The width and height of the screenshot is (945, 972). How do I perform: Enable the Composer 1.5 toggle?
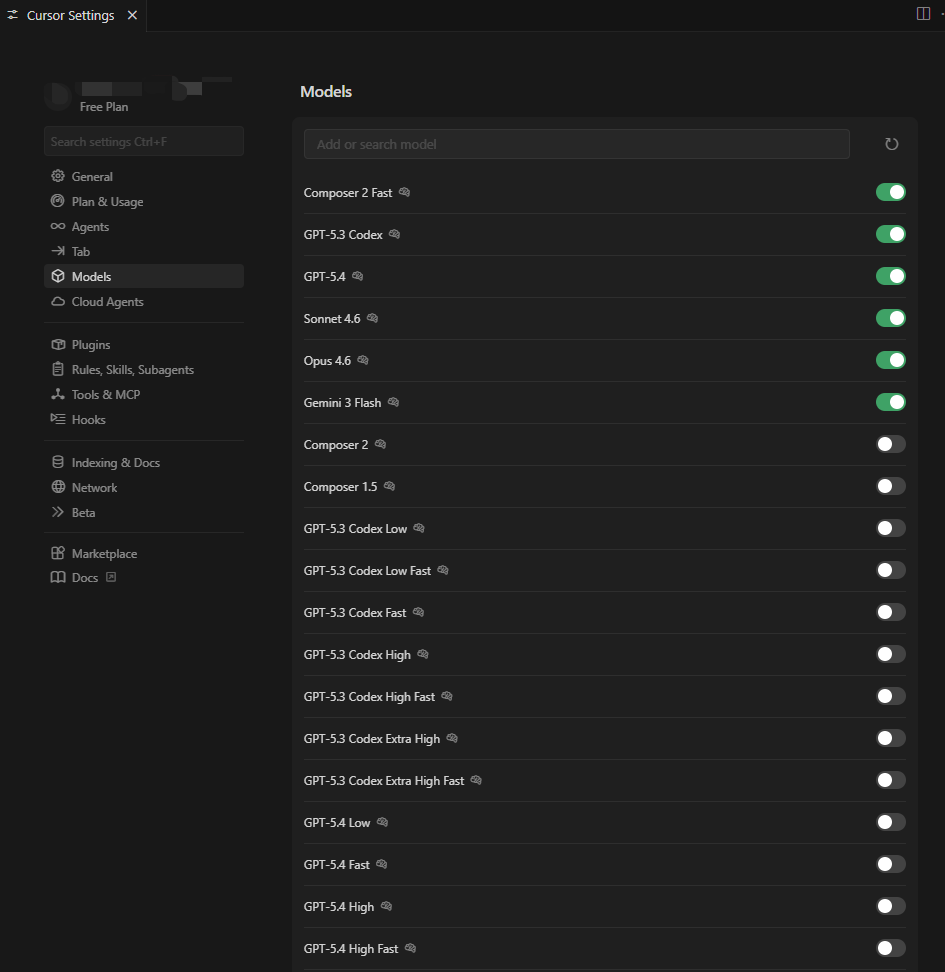pyautogui.click(x=890, y=487)
